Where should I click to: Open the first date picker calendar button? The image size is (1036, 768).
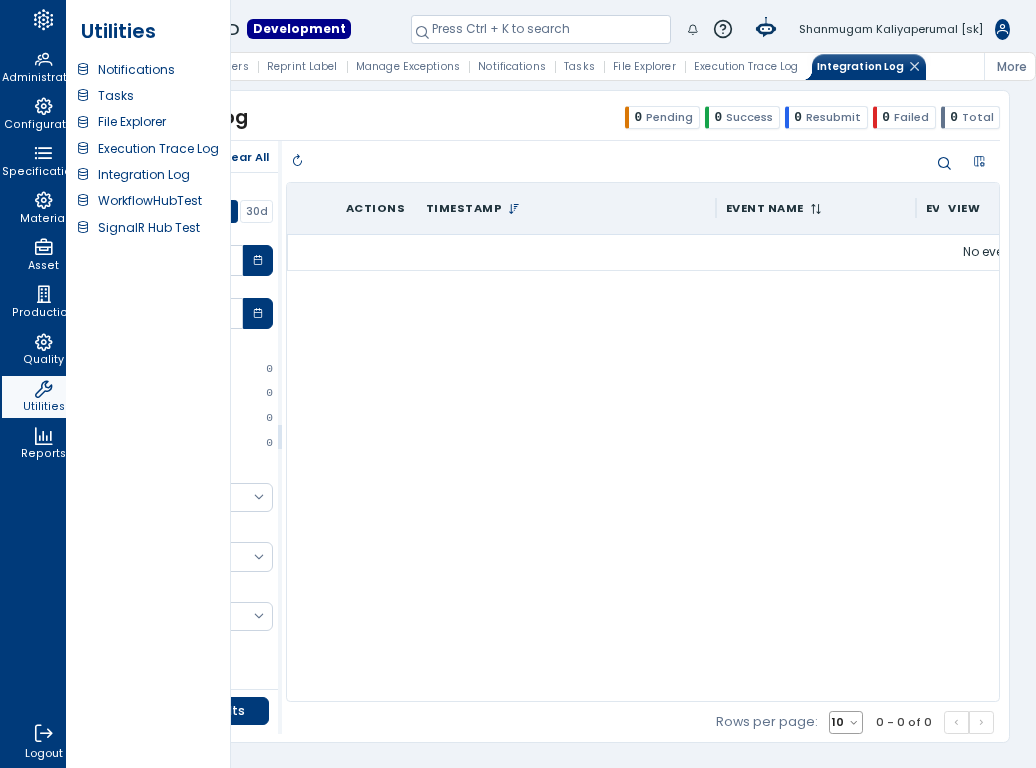tap(258, 260)
